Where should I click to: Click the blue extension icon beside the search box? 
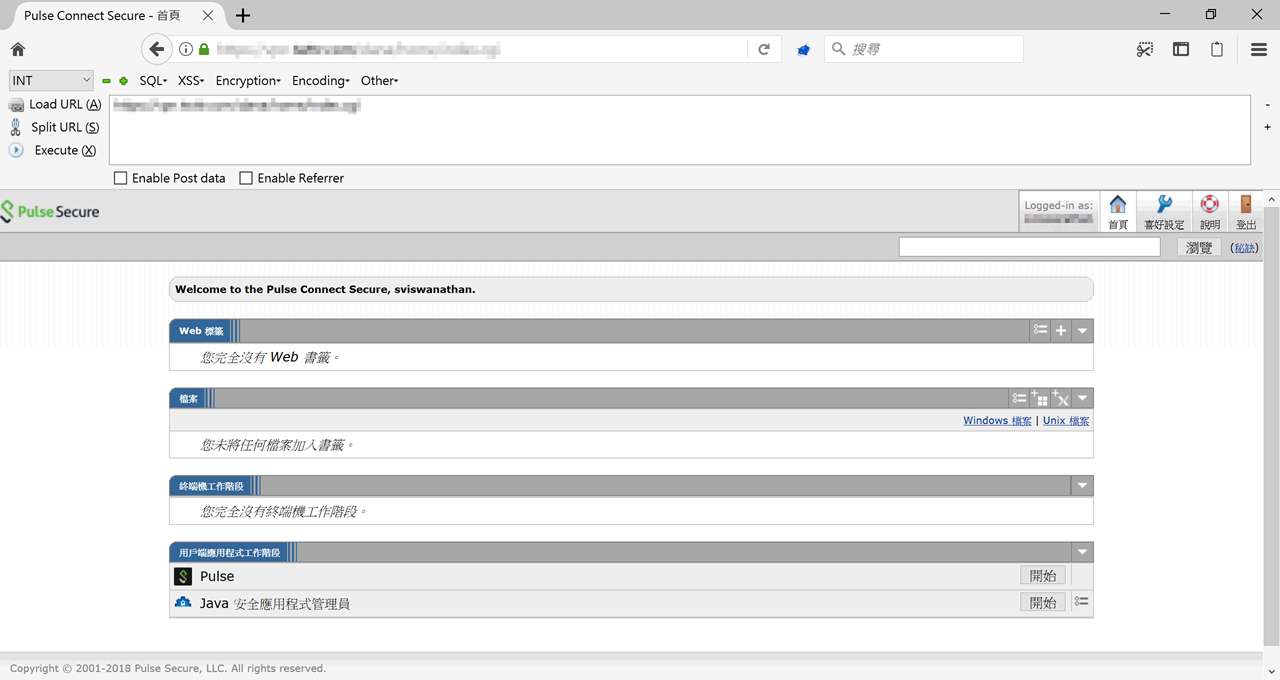pos(803,50)
